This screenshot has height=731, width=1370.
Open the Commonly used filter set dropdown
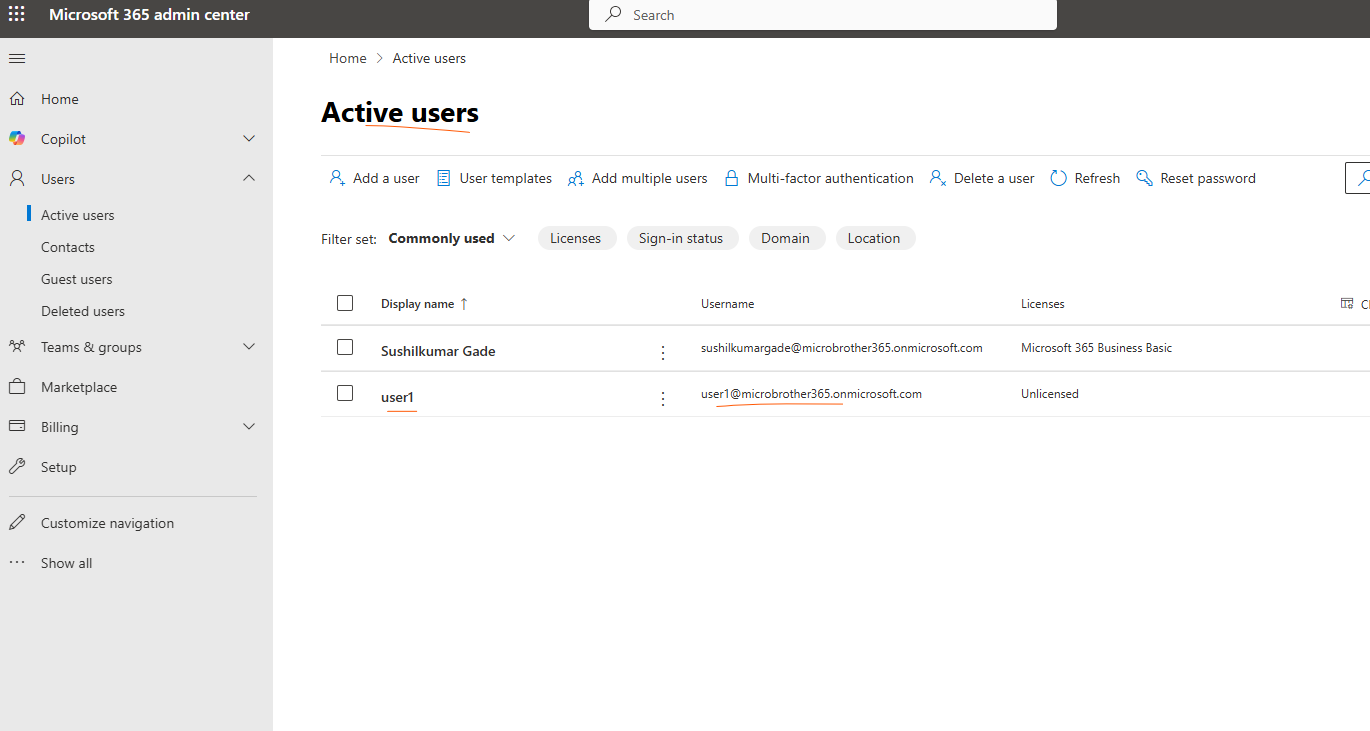[x=452, y=238]
